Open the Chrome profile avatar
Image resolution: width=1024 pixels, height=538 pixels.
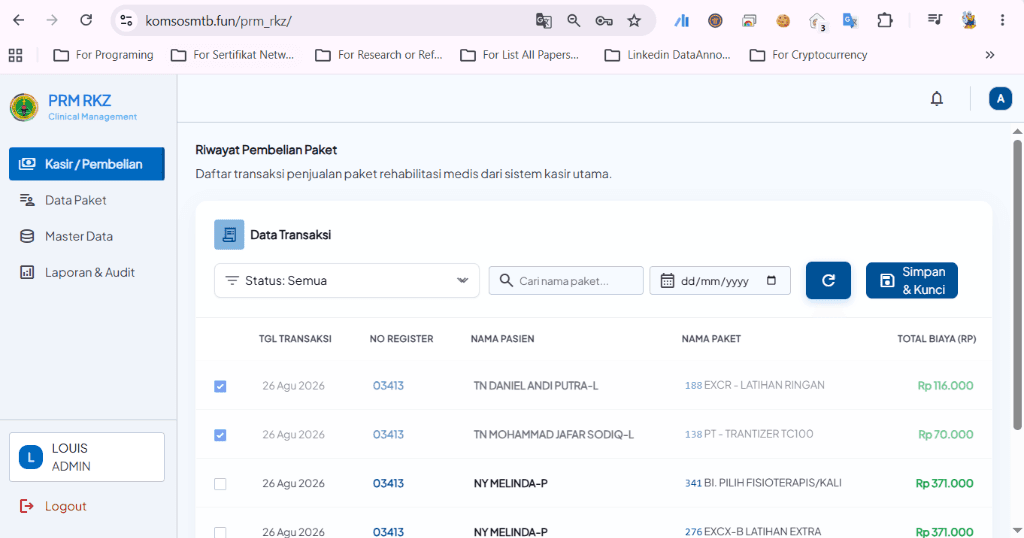(969, 20)
